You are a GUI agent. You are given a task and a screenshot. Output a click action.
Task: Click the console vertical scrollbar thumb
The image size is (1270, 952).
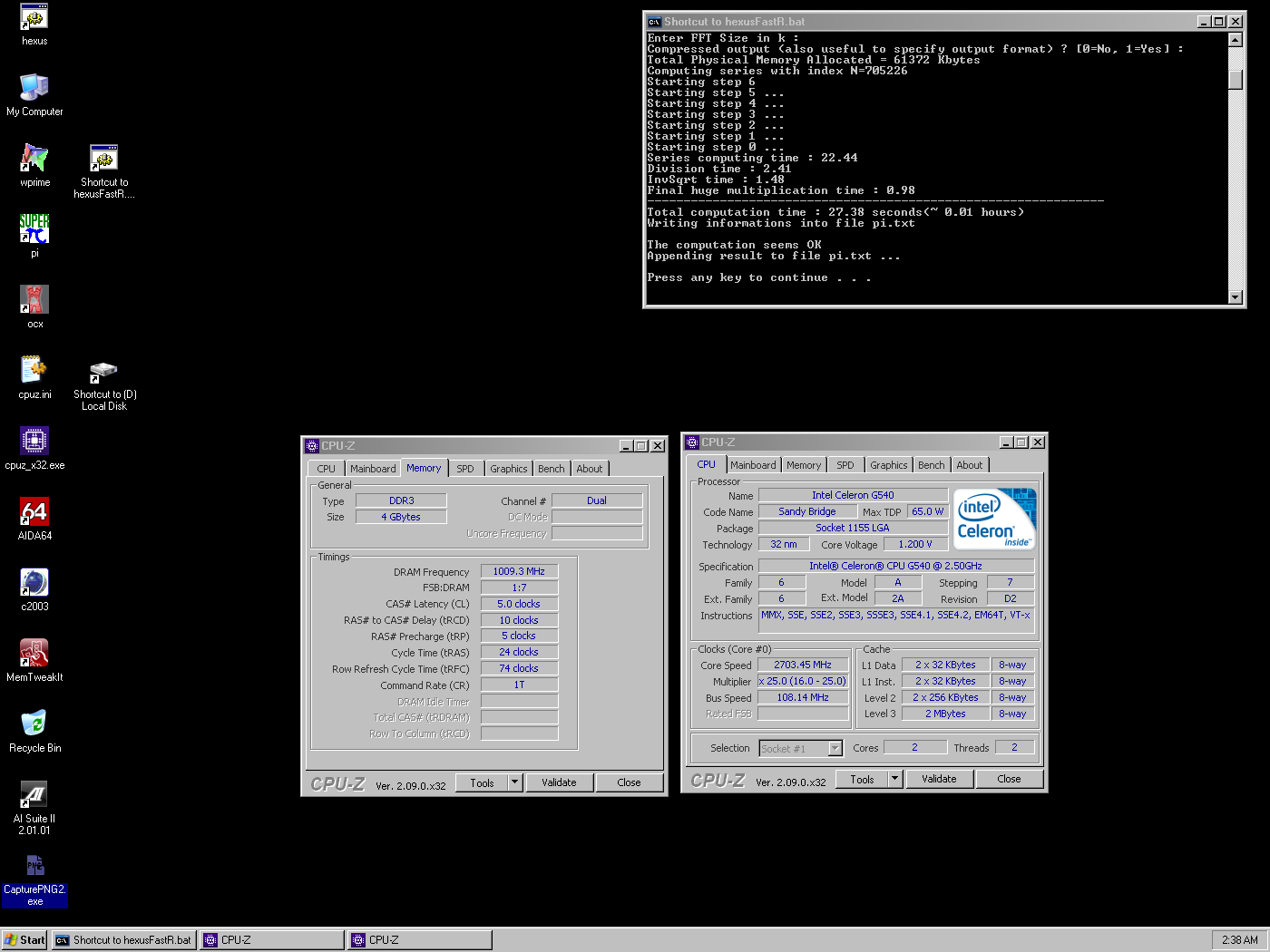point(1235,79)
